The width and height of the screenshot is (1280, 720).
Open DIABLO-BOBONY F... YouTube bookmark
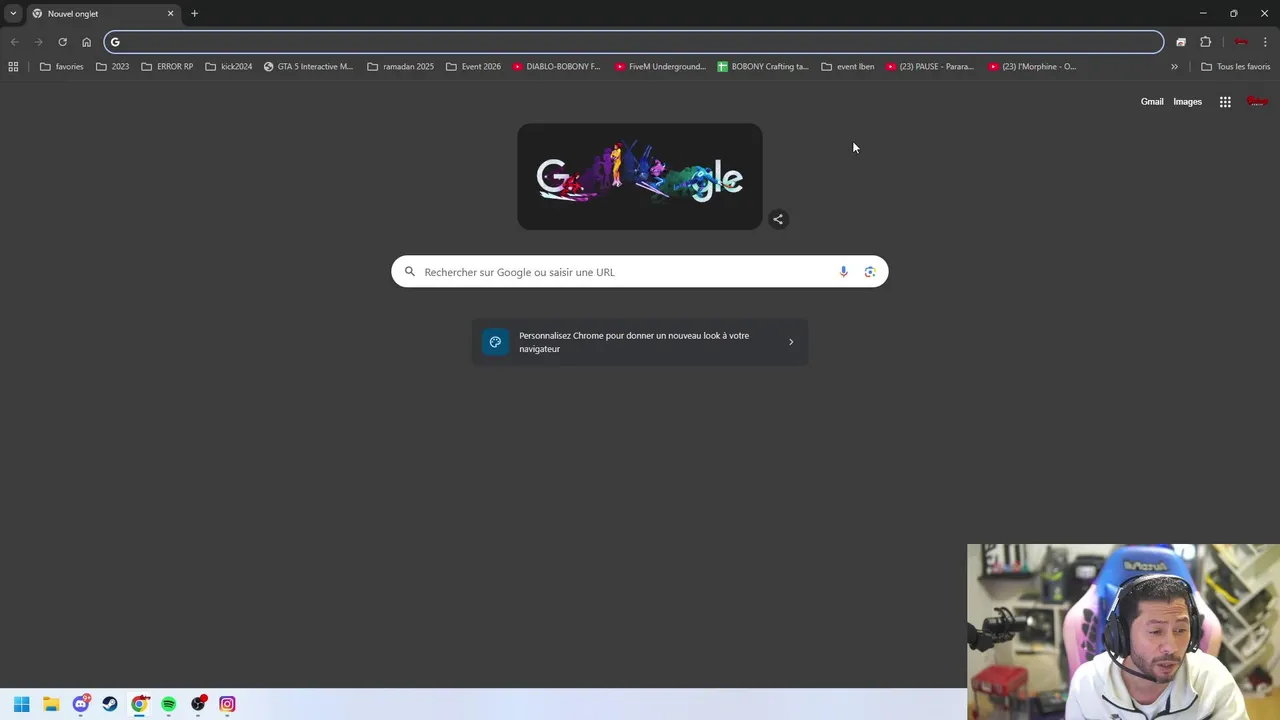pyautogui.click(x=556, y=67)
